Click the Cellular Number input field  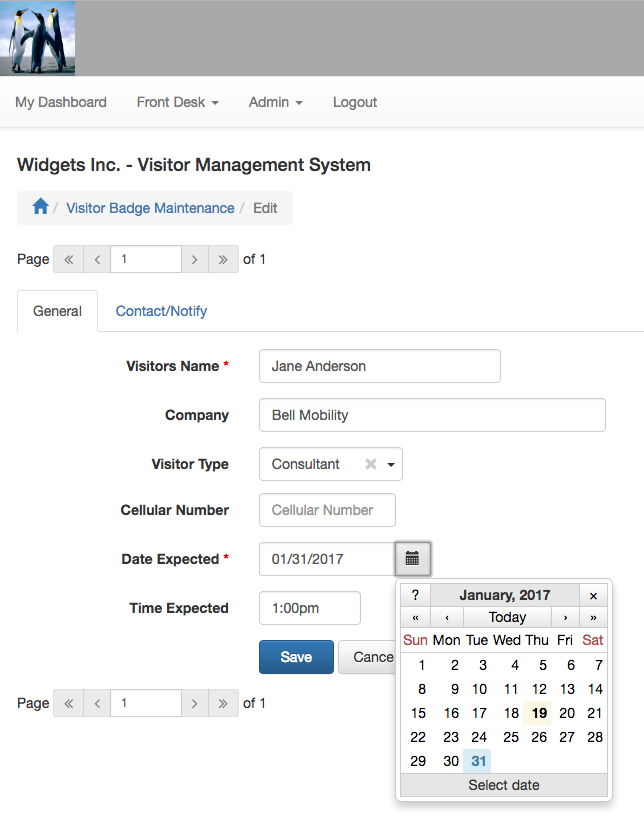[327, 510]
